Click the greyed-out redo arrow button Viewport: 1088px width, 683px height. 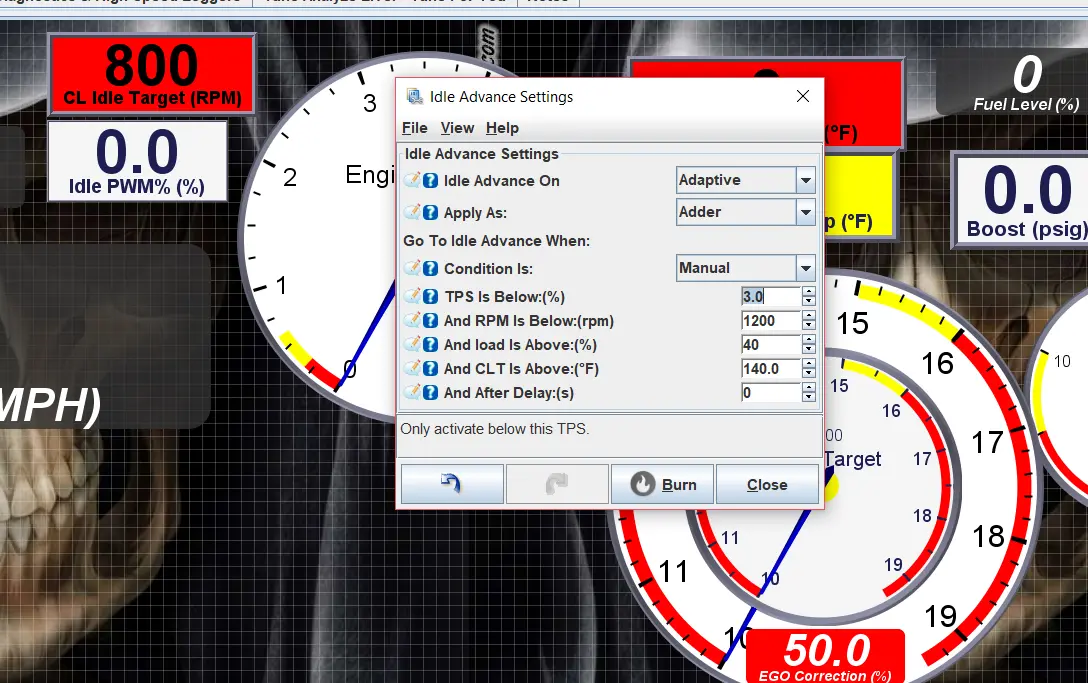click(557, 484)
